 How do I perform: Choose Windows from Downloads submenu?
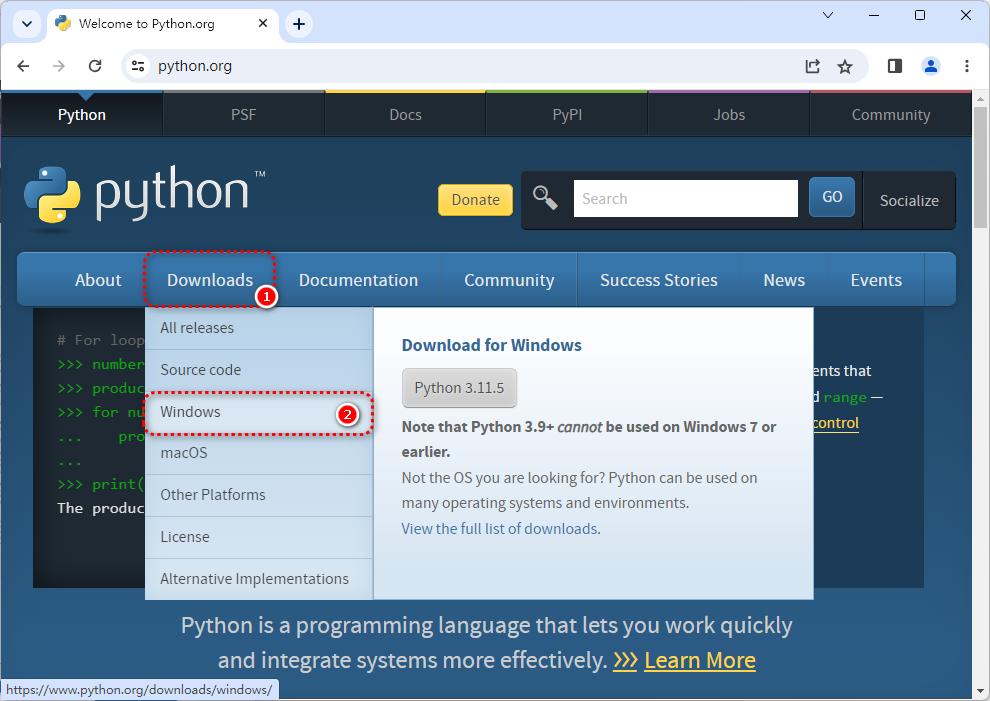[259, 412]
